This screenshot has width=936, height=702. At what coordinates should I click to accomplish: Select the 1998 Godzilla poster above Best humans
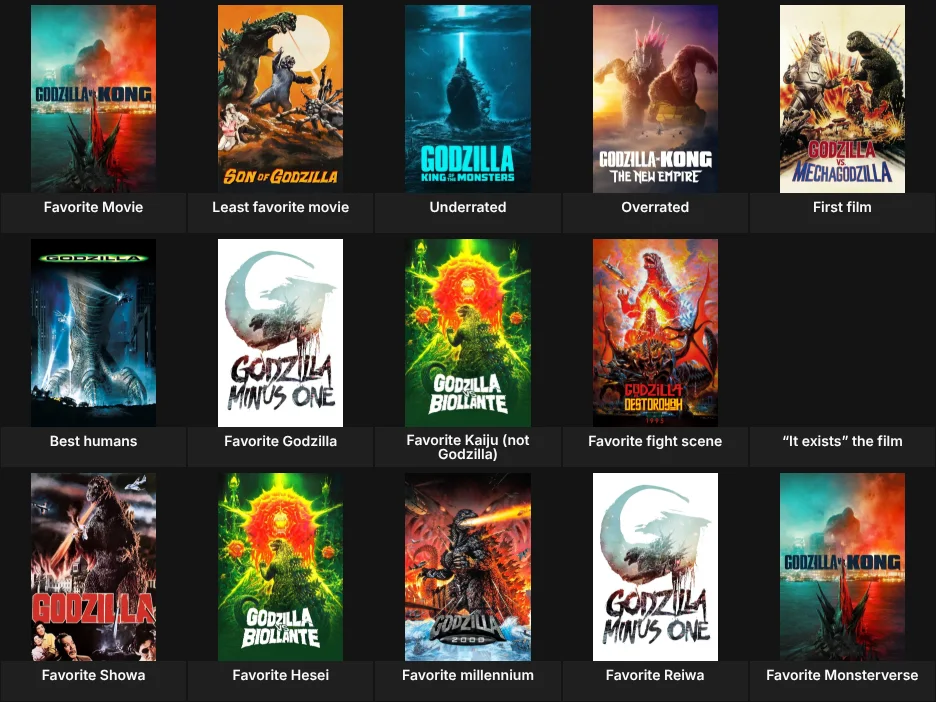[x=93, y=332]
